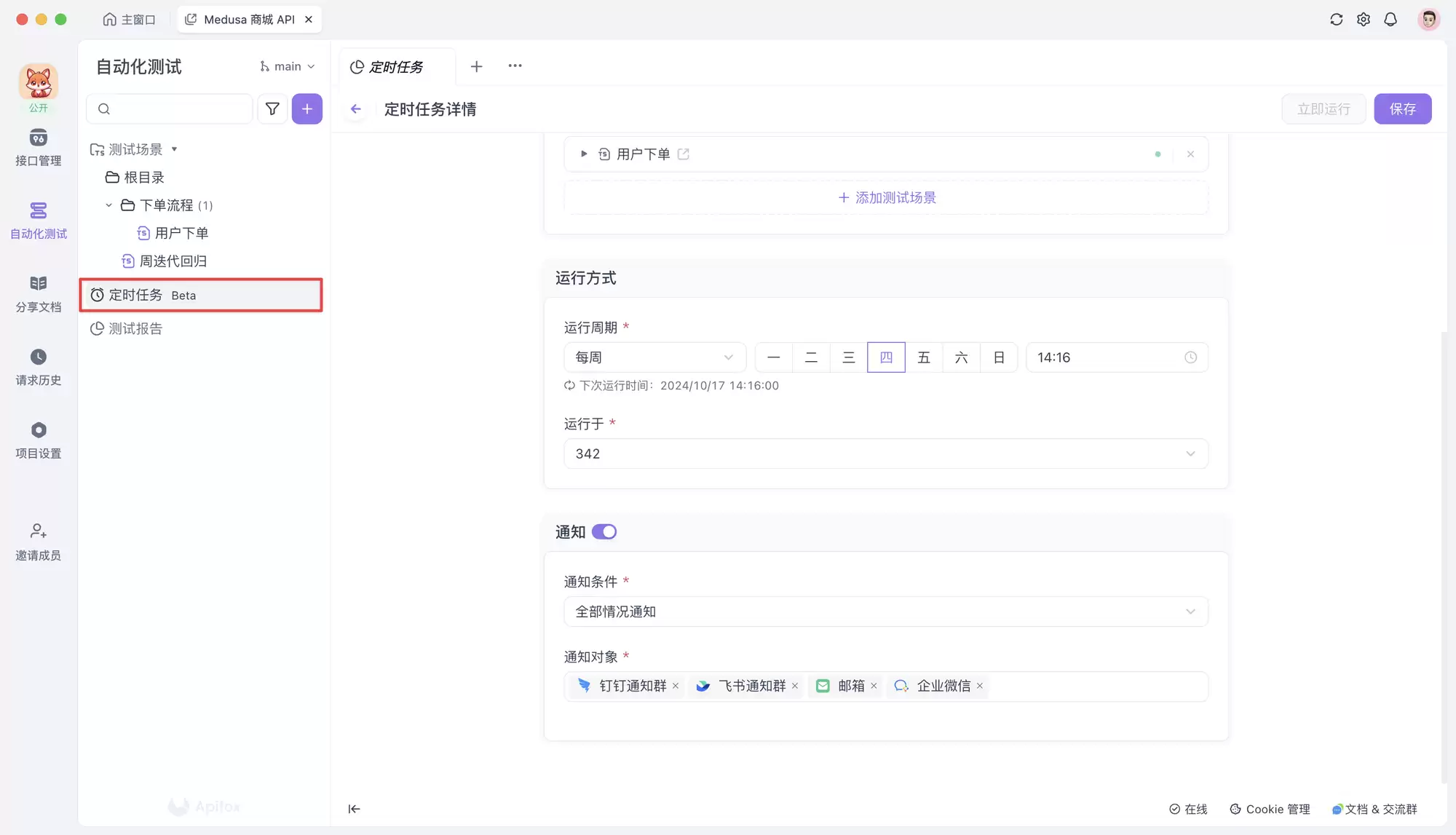Select Wednesday 三 weekday

849,357
